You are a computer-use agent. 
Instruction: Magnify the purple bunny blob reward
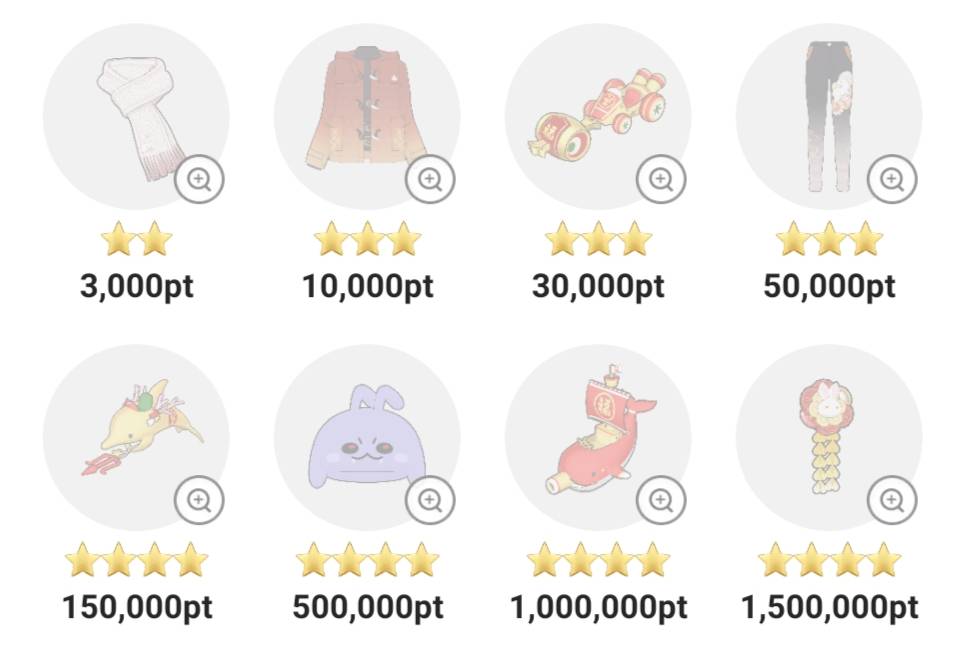(430, 498)
